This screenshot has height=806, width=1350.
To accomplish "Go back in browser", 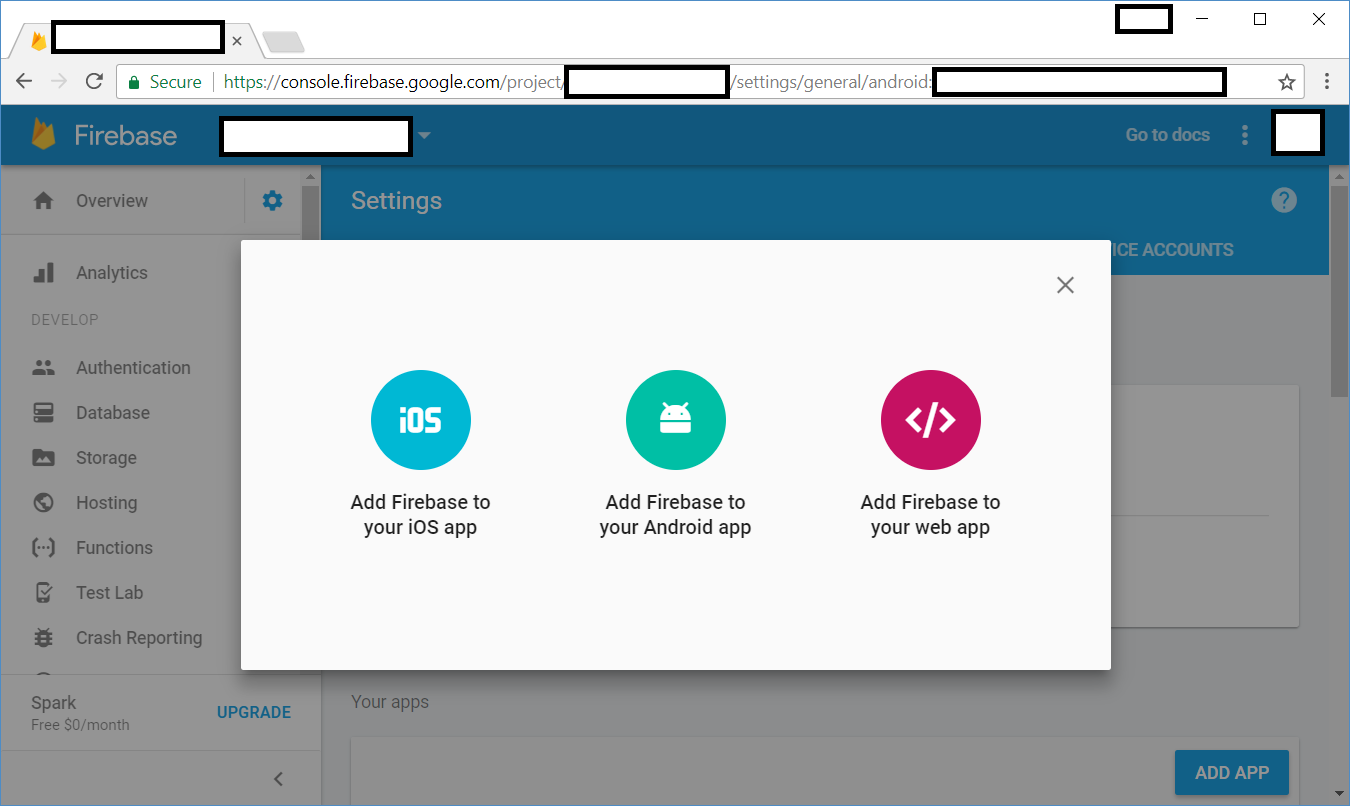I will (x=24, y=82).
